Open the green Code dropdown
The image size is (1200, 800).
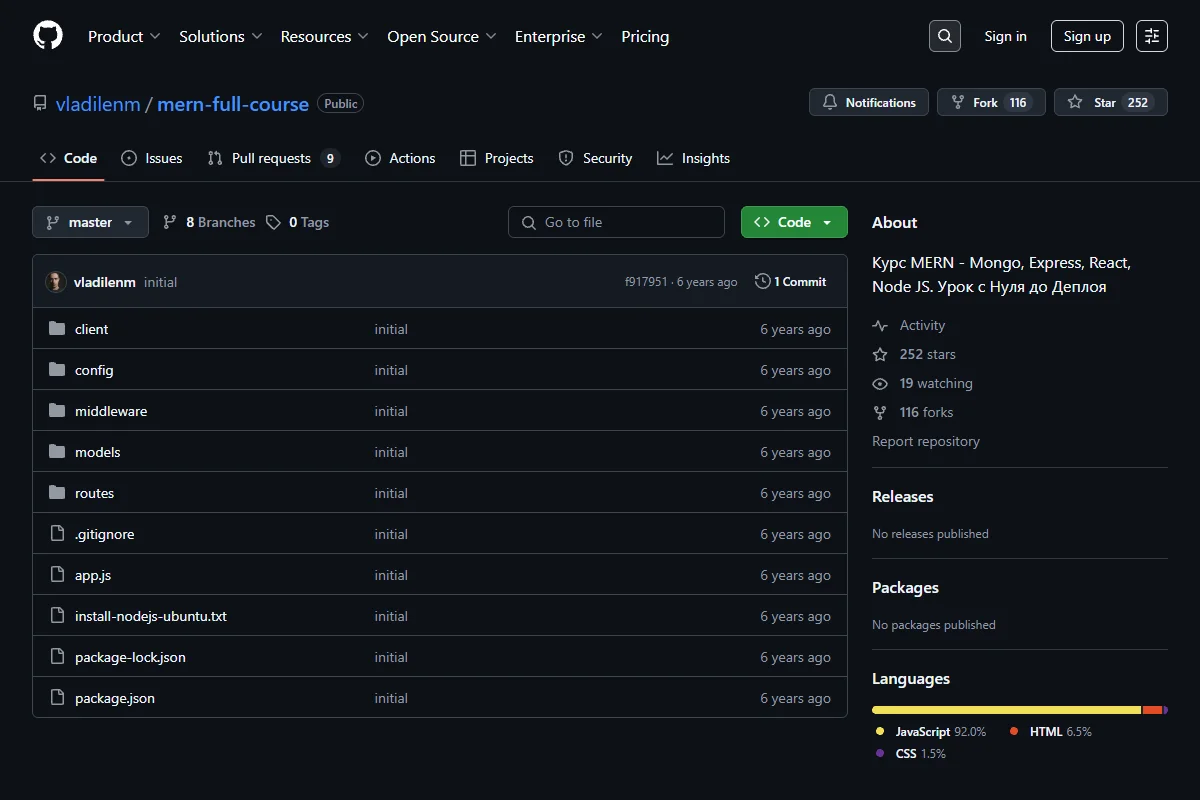tap(794, 222)
